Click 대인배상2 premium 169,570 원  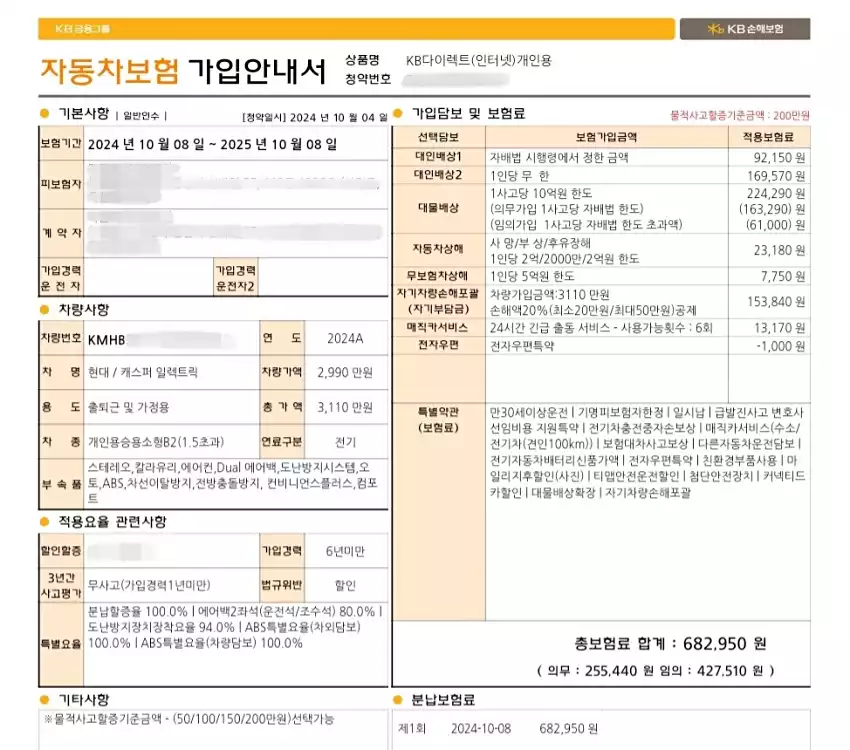pos(776,176)
